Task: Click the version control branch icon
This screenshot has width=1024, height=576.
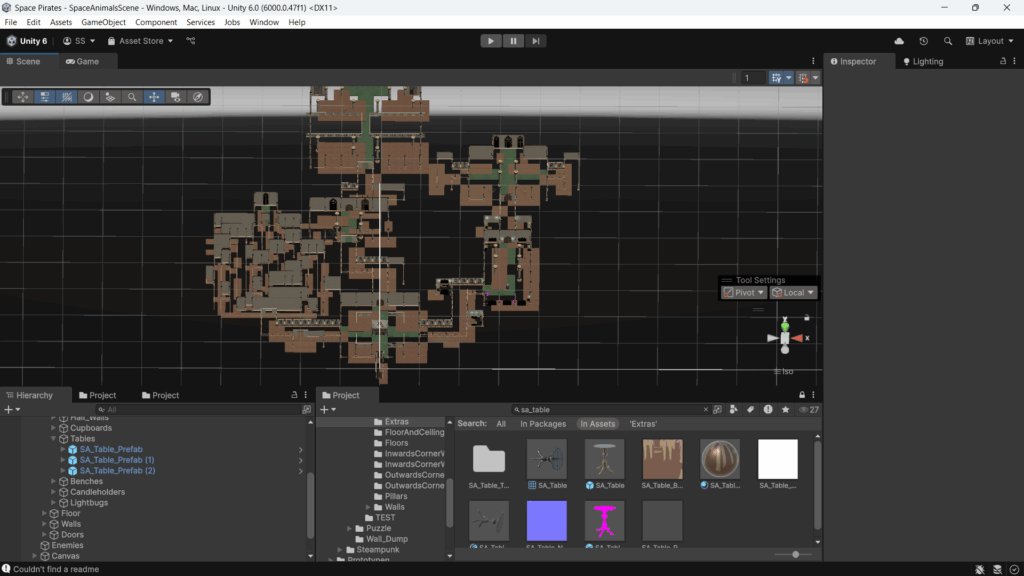Action: point(190,41)
